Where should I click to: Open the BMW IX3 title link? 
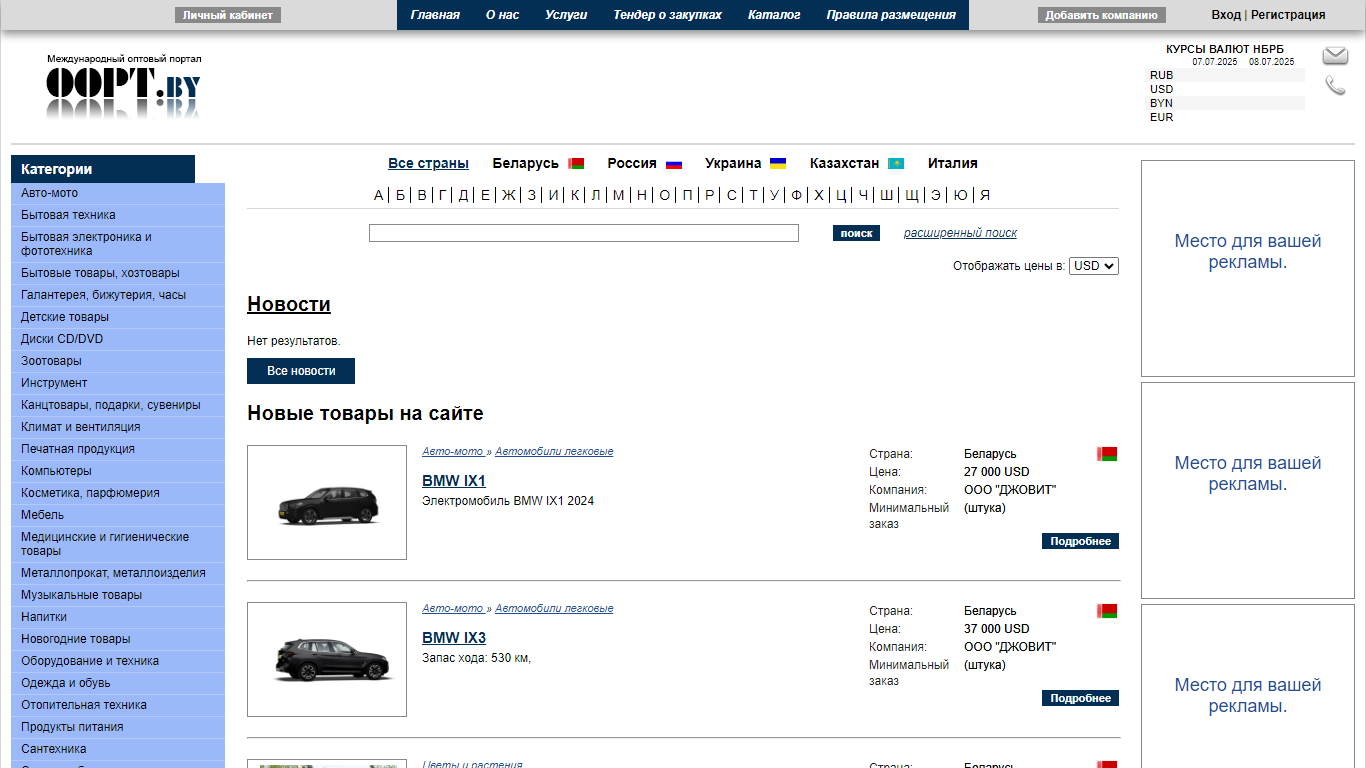point(454,638)
